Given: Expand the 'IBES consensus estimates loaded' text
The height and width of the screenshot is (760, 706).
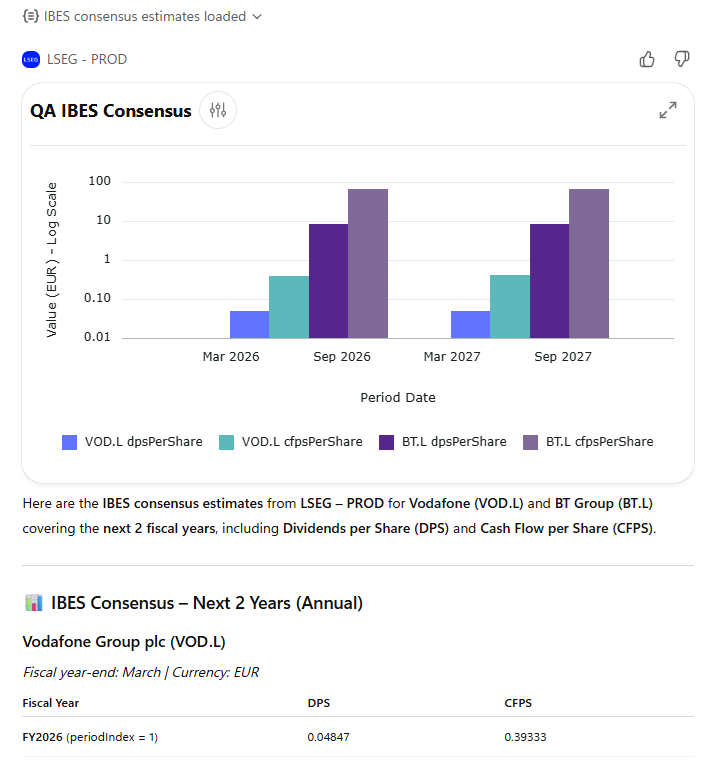Looking at the screenshot, I should pyautogui.click(x=145, y=16).
